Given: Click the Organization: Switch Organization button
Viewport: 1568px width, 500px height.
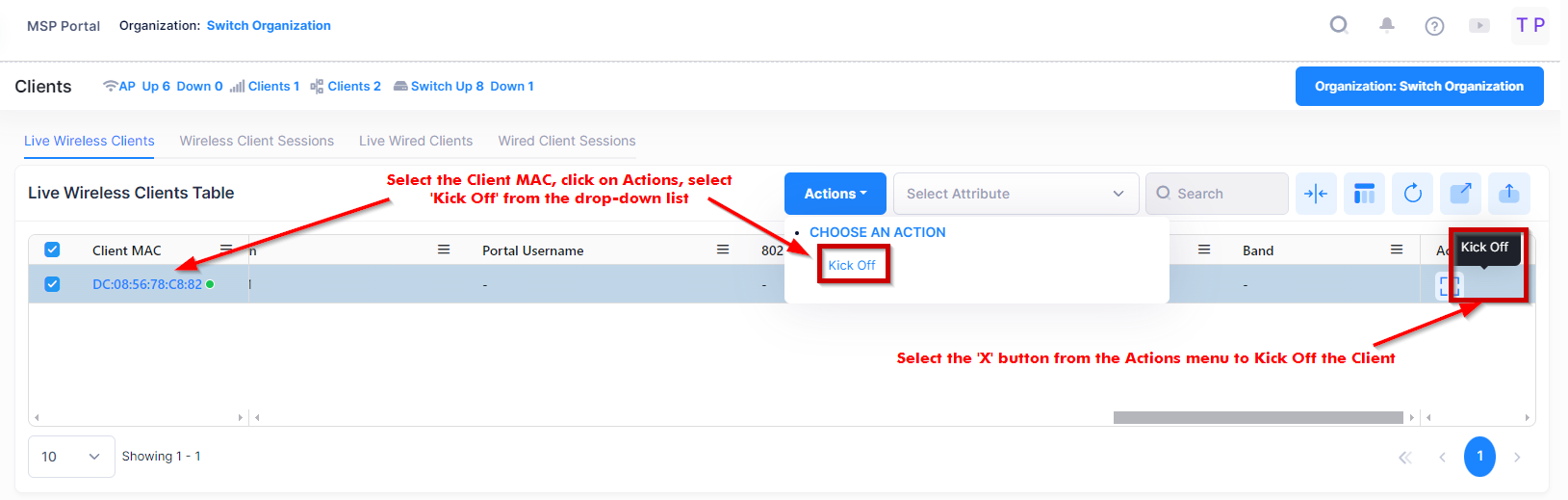Looking at the screenshot, I should coord(1419,87).
